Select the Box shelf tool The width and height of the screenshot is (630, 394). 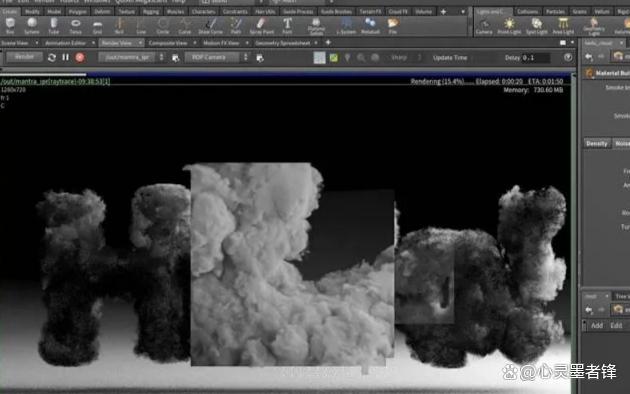click(10, 25)
